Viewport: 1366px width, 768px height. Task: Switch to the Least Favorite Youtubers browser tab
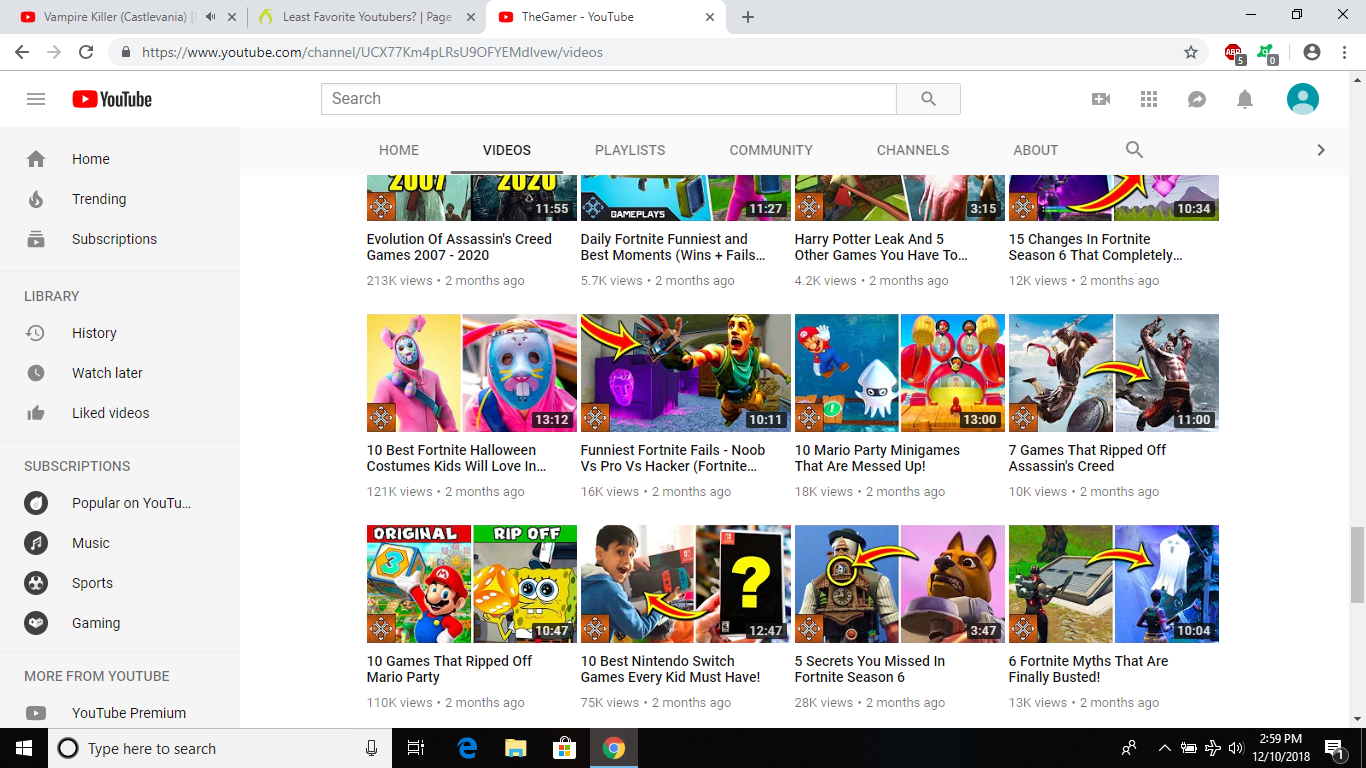pyautogui.click(x=367, y=17)
